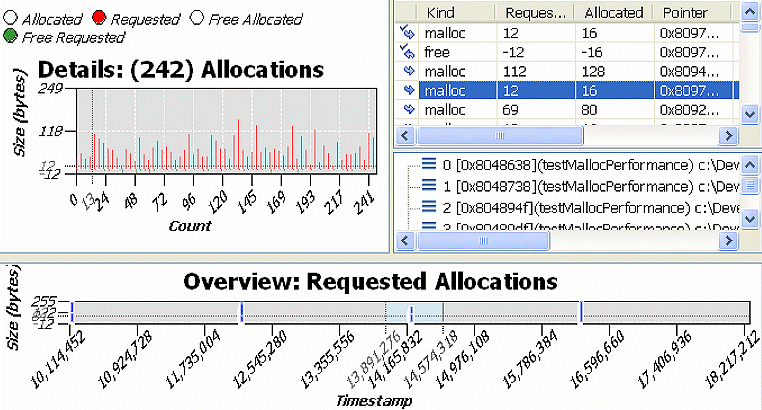Click the icon on the first malloc row
Screen dimensions: 762x410
pos(407,33)
